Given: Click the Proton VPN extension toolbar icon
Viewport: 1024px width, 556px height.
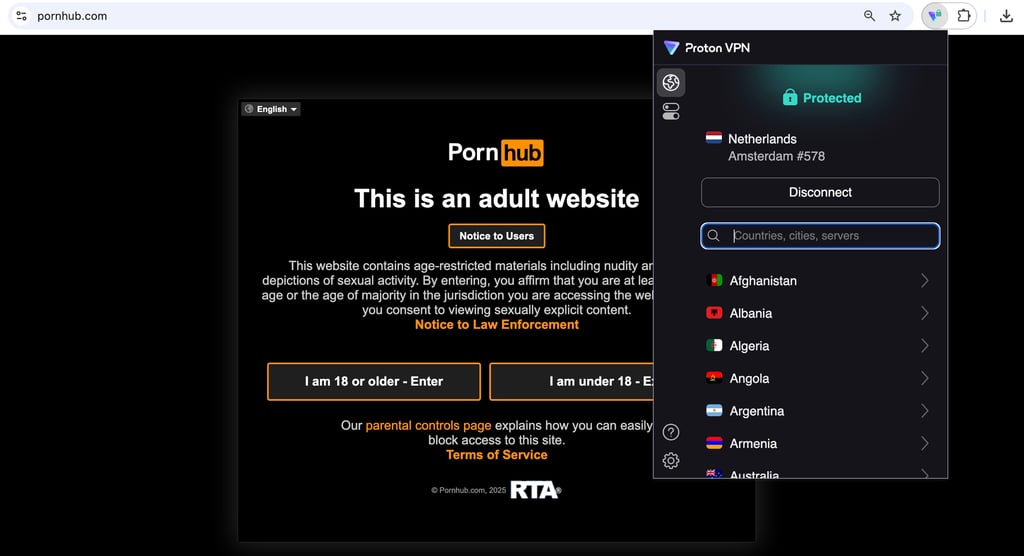Looking at the screenshot, I should [935, 16].
